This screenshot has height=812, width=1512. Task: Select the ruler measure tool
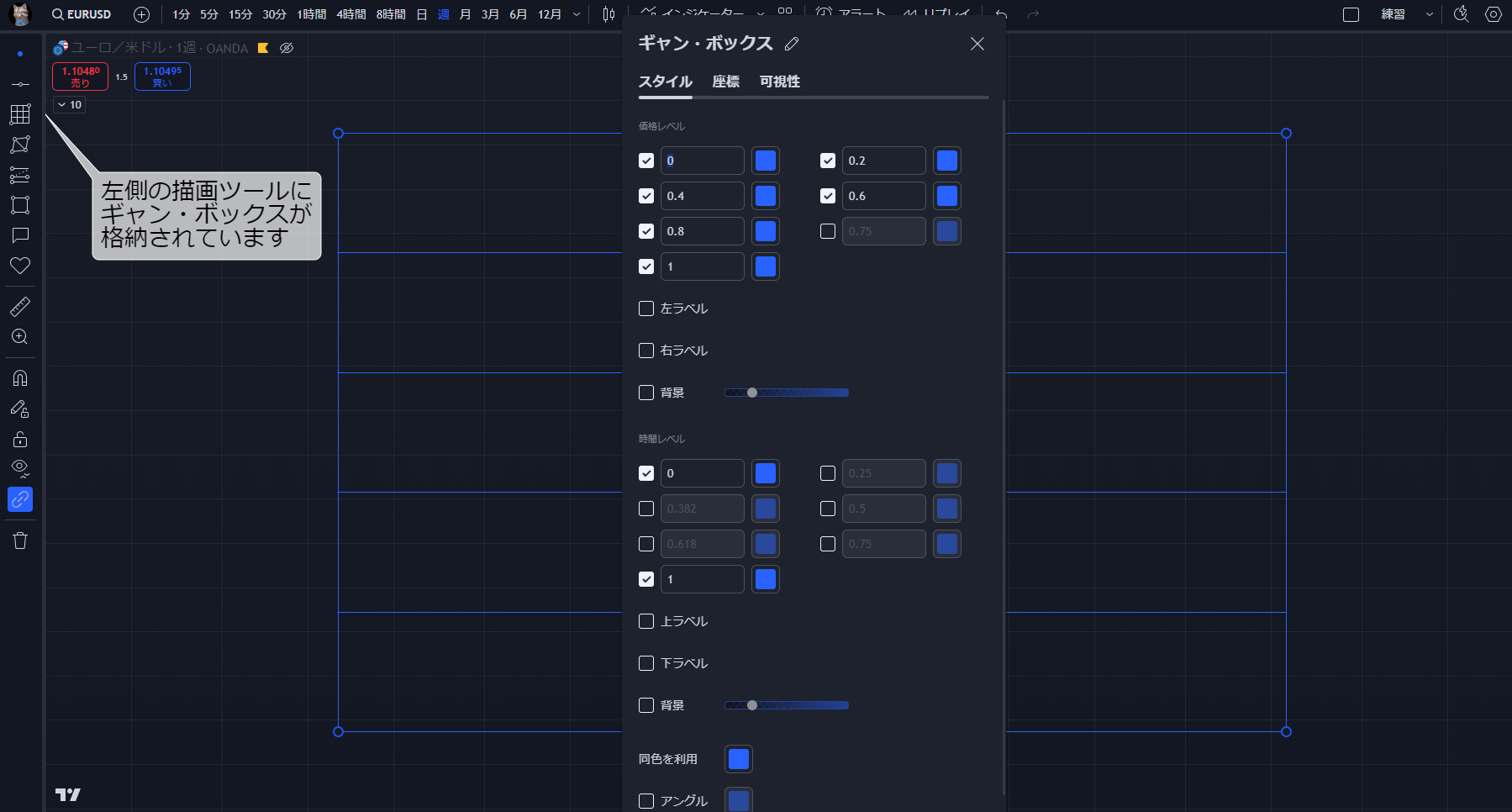pyautogui.click(x=20, y=306)
